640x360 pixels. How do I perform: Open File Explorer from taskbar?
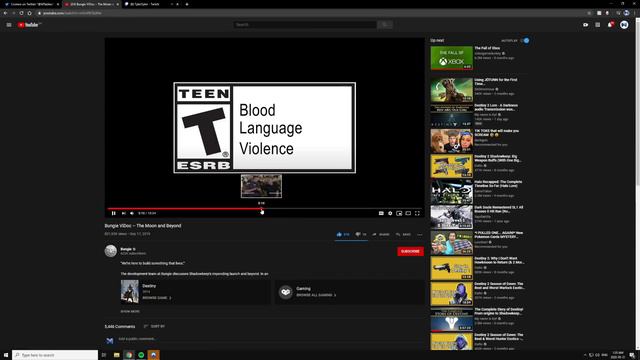point(116,355)
